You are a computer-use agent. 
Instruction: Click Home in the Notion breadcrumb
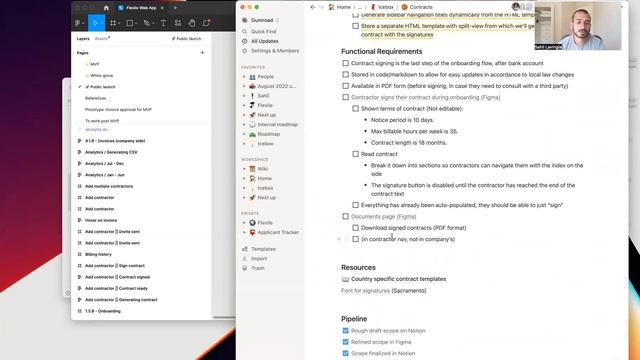pyautogui.click(x=344, y=7)
